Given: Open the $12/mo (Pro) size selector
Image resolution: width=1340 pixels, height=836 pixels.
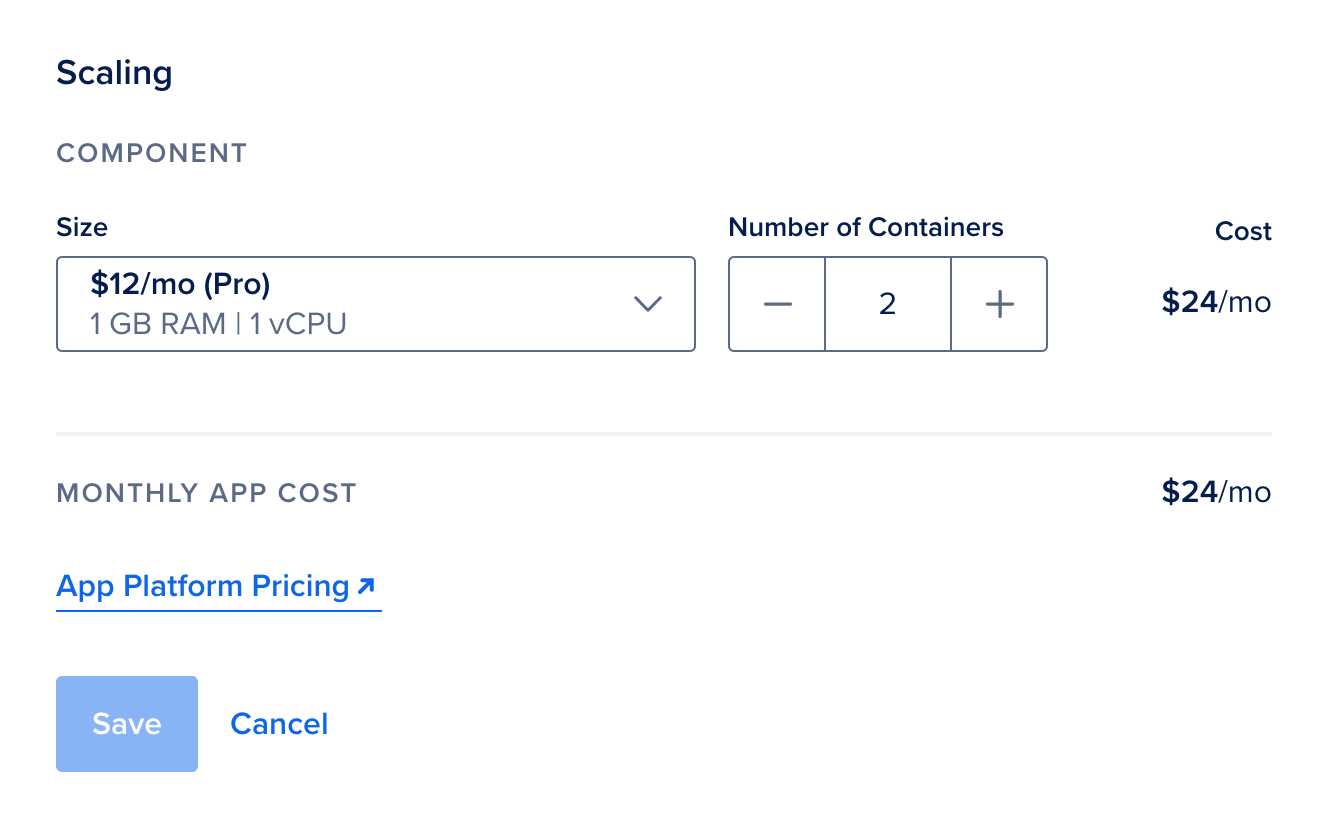Looking at the screenshot, I should 375,304.
